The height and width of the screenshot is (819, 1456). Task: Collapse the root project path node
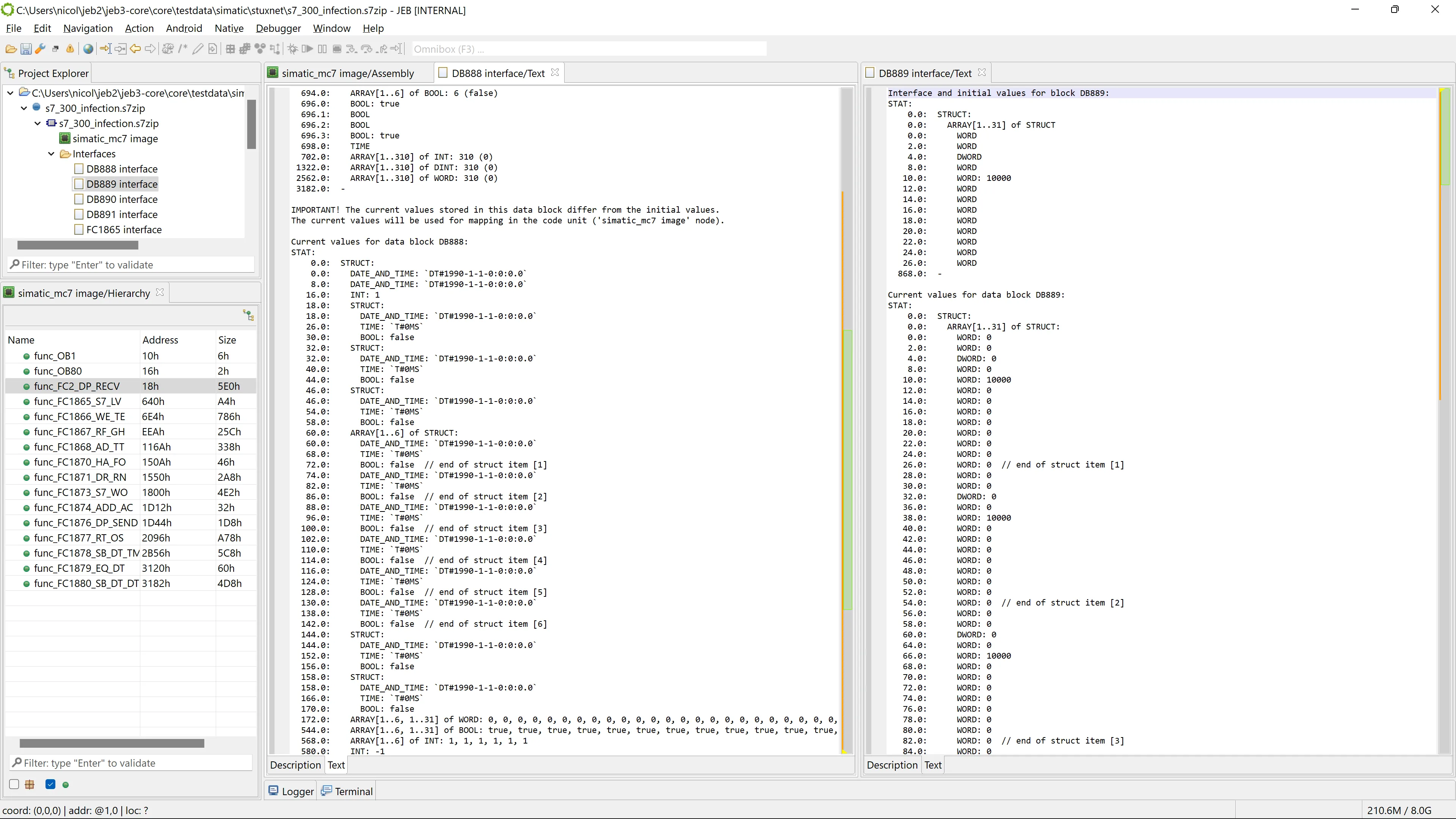point(10,93)
